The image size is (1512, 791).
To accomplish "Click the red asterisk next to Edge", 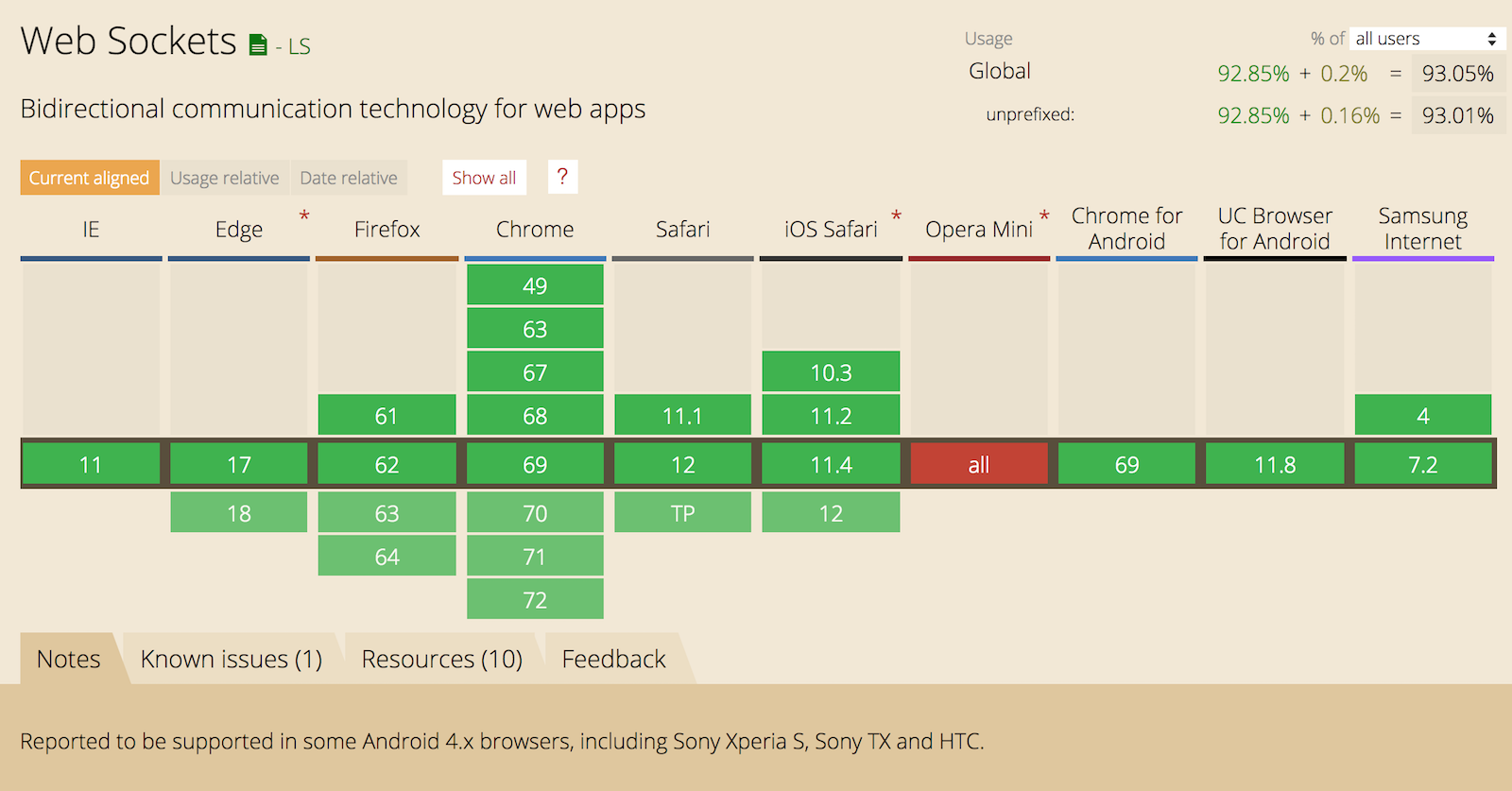I will [x=304, y=216].
